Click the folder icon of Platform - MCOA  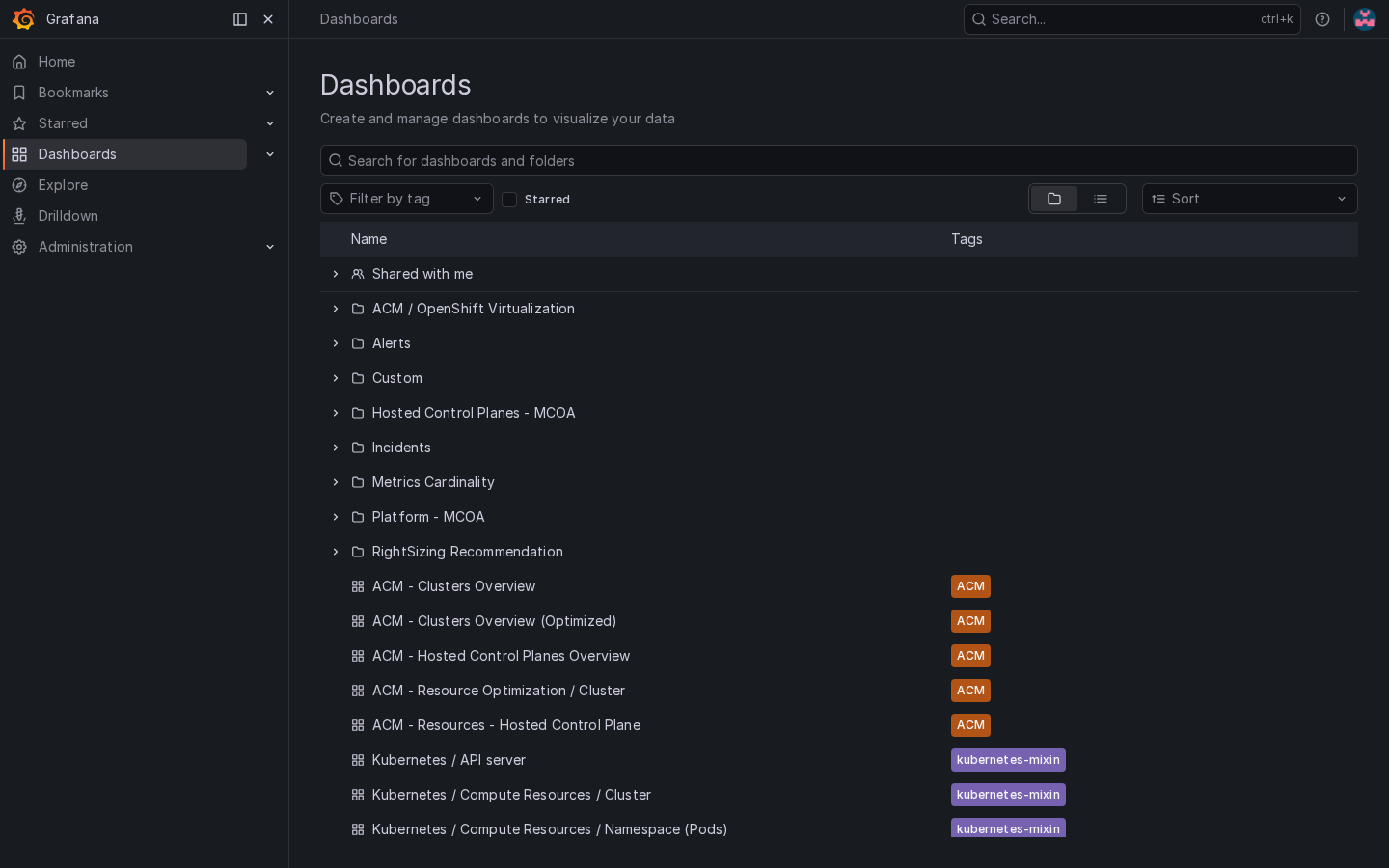coord(358,517)
